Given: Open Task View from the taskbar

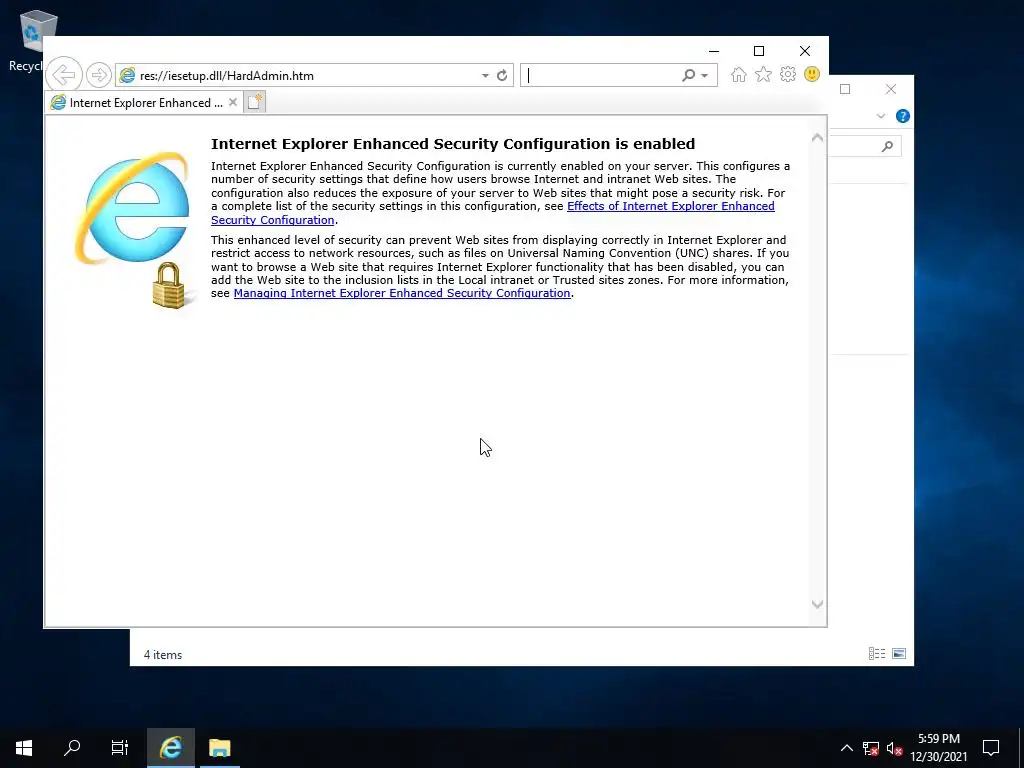Looking at the screenshot, I should [x=120, y=748].
